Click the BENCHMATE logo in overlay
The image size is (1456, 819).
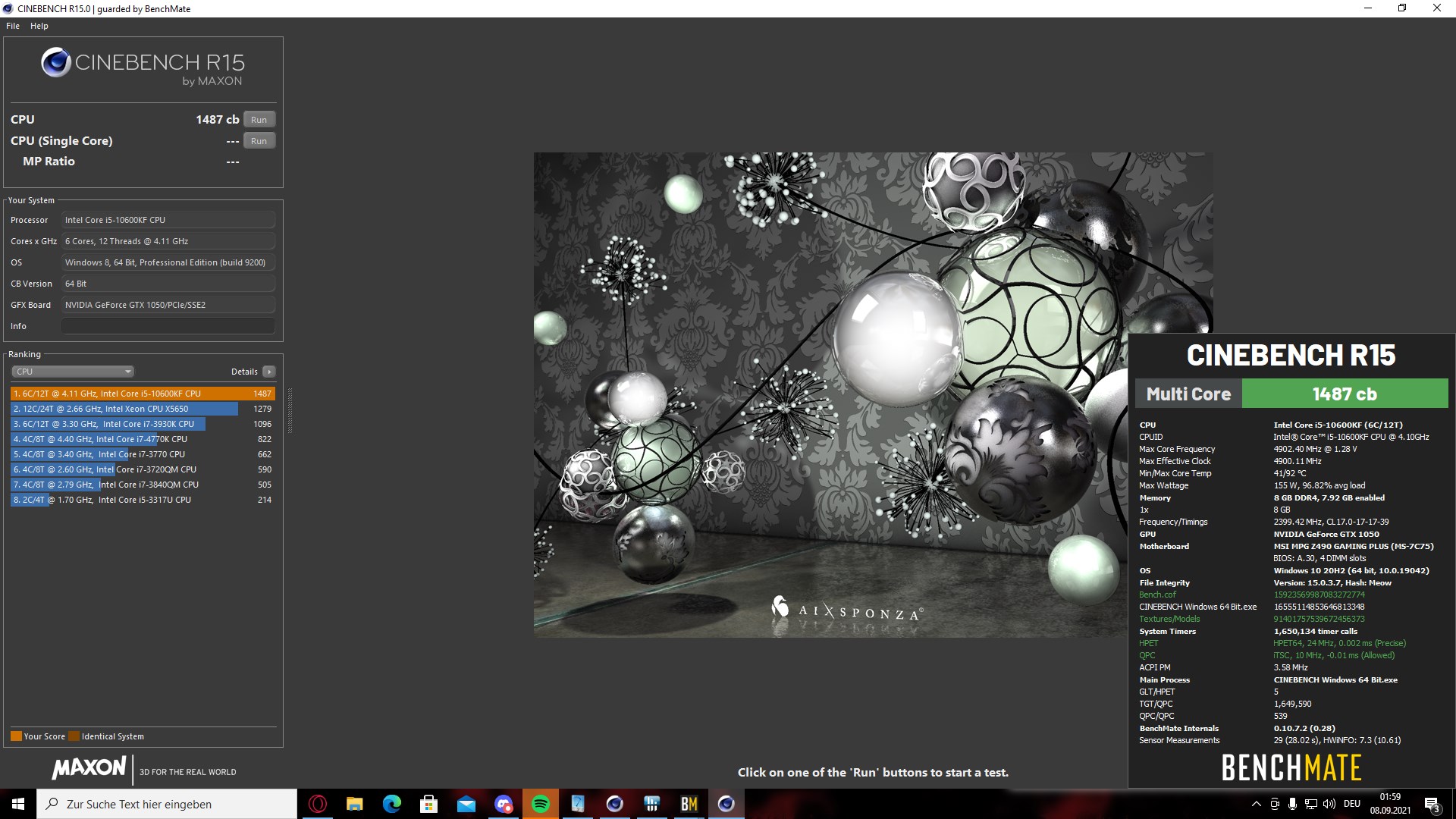(1291, 767)
